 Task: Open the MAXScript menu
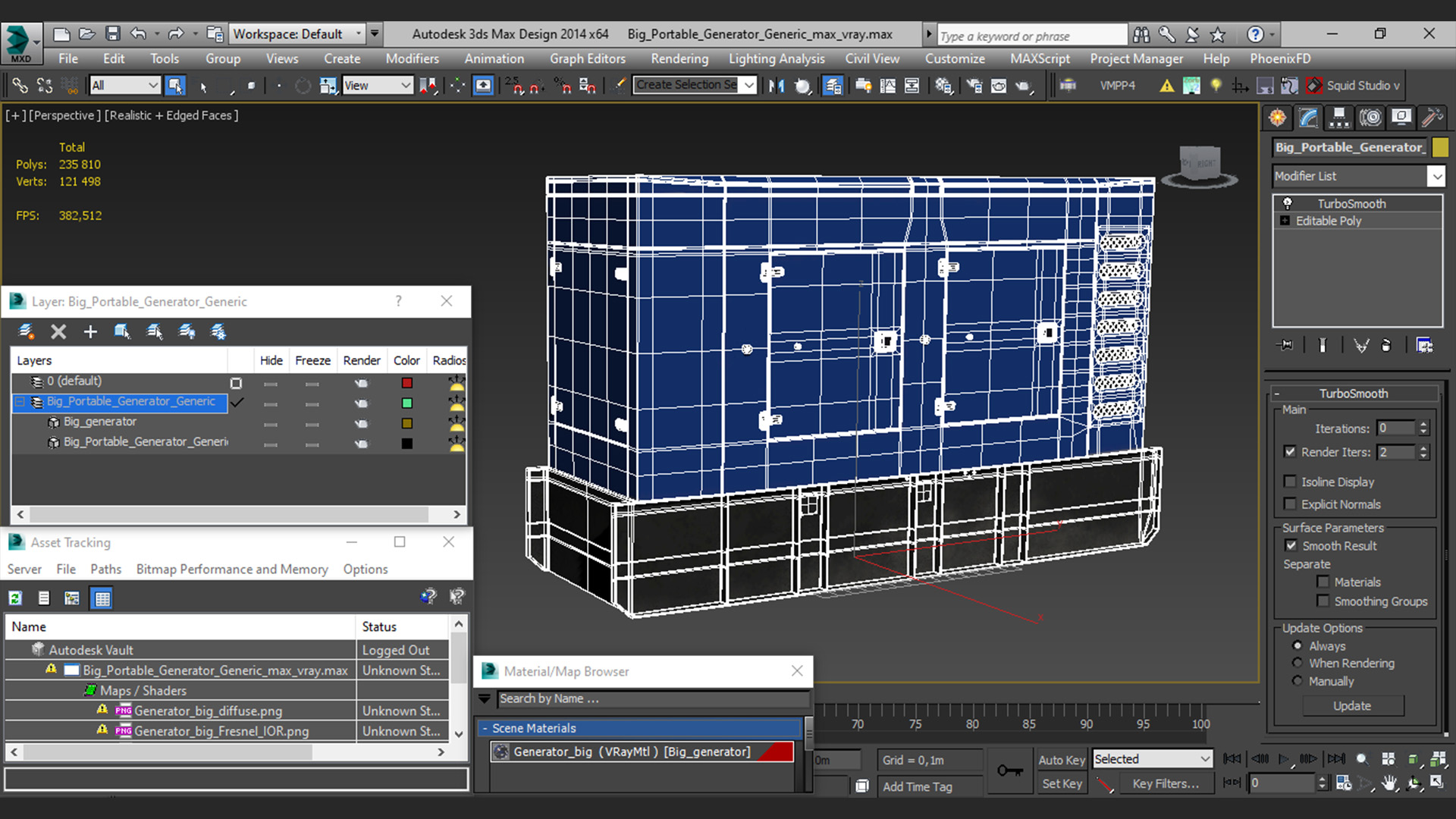1040,58
